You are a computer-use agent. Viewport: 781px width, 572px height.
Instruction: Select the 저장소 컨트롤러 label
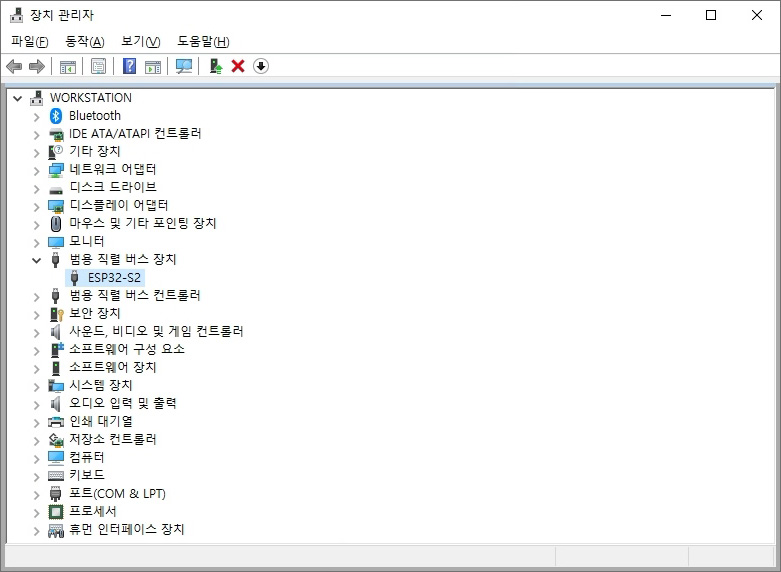pyautogui.click(x=113, y=439)
